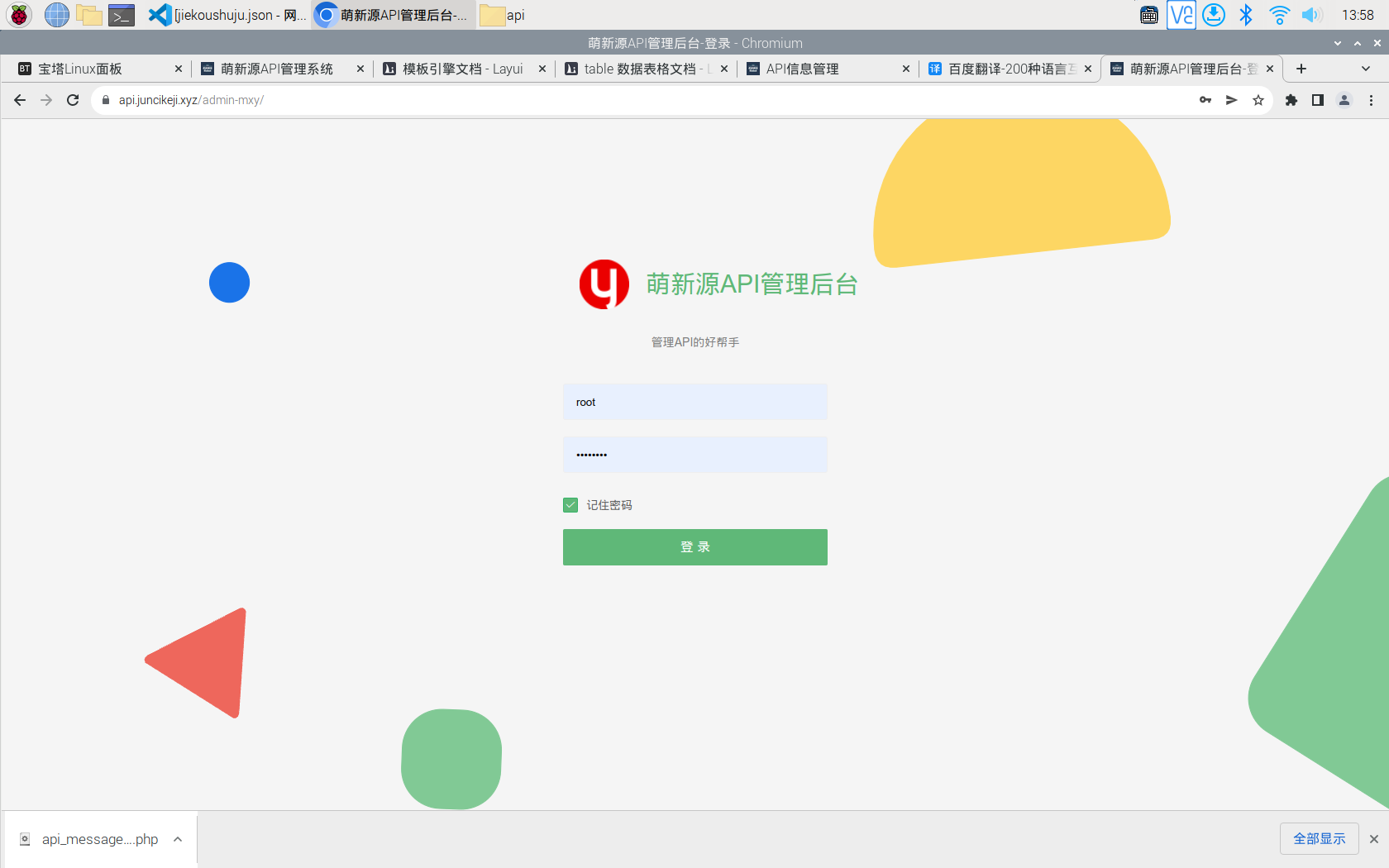The image size is (1389, 868).
Task: Bookmark this page with the star icon
Action: pyautogui.click(x=1258, y=99)
